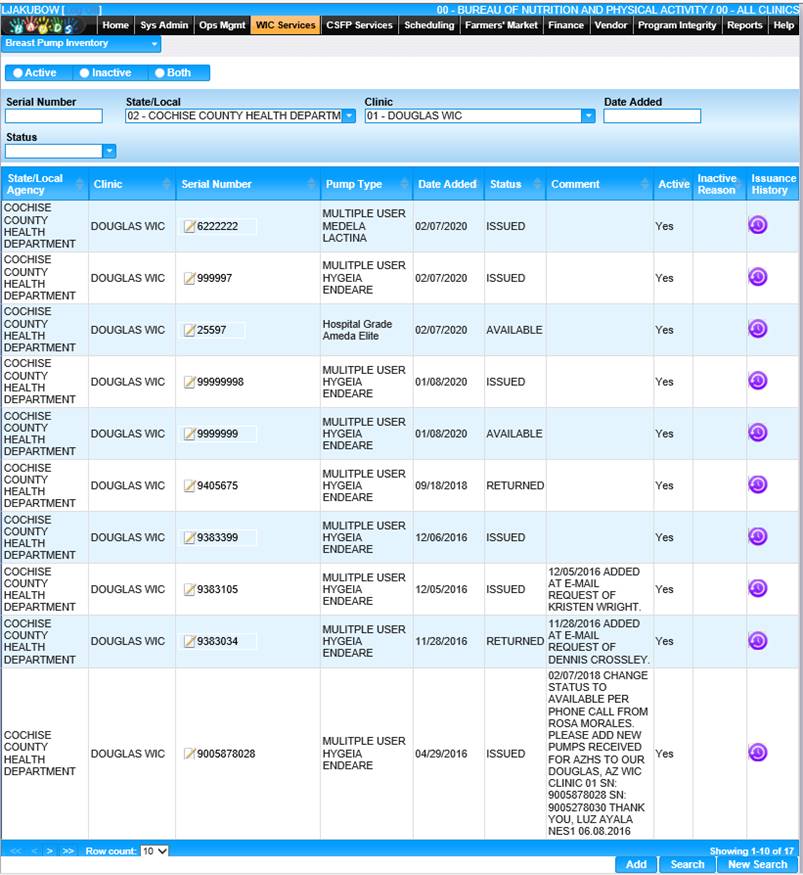This screenshot has width=803, height=875.
Task: Open the CSFP Services menu
Action: 359,25
